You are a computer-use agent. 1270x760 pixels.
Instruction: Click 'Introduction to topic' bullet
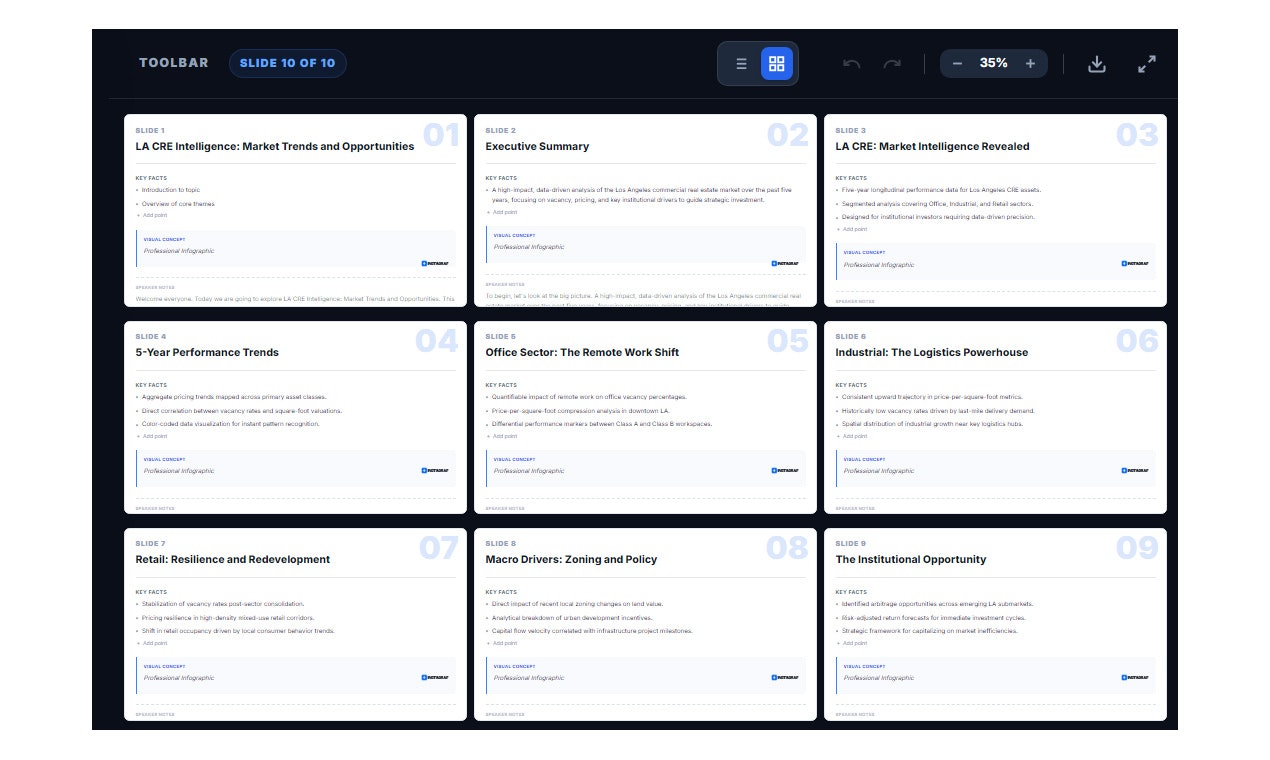pyautogui.click(x=171, y=189)
